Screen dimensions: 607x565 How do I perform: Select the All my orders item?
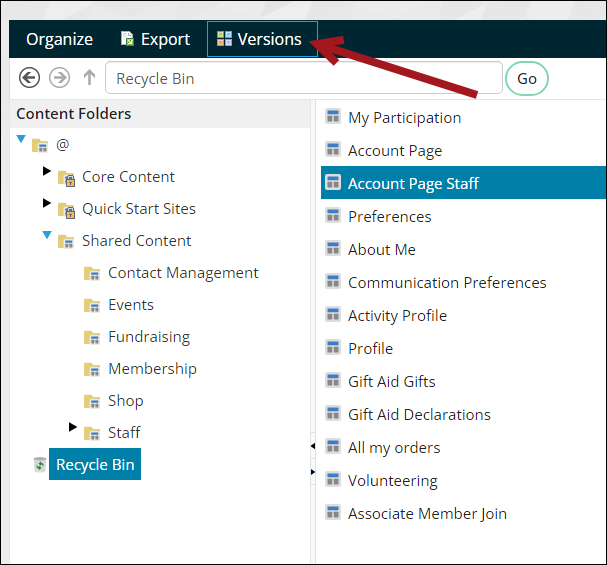394,448
